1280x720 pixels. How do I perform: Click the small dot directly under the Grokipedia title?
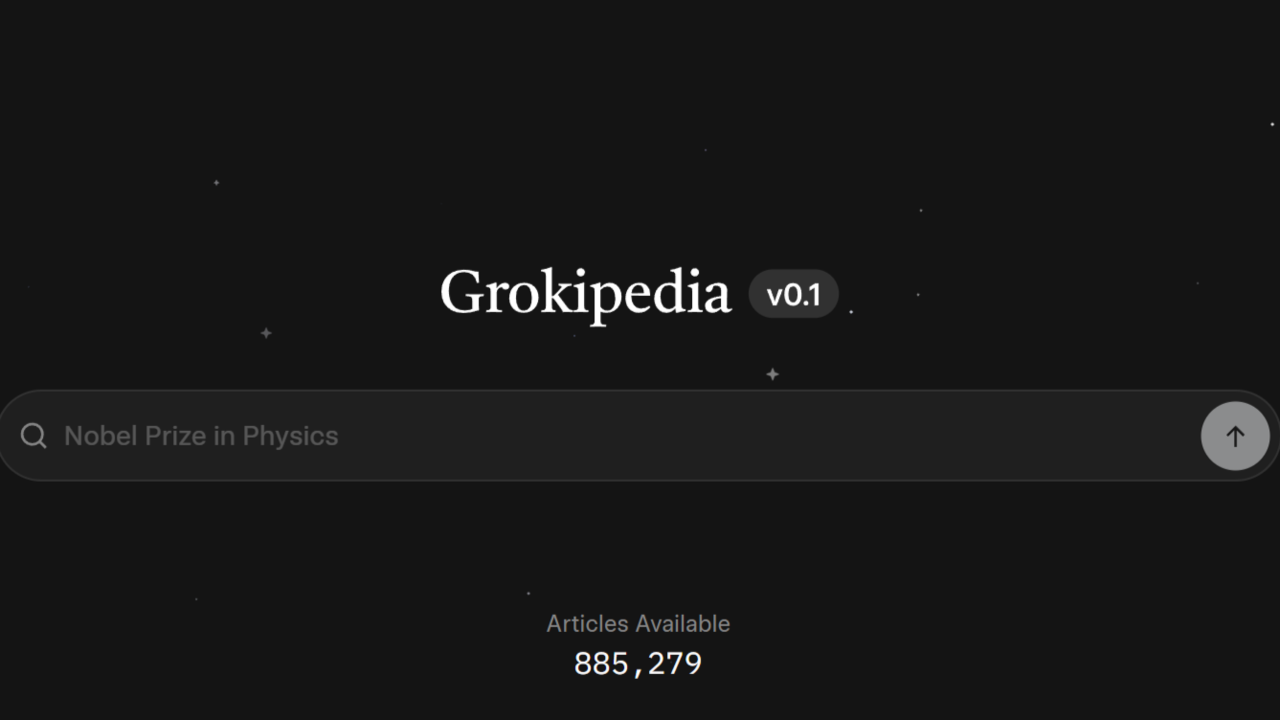click(x=574, y=336)
